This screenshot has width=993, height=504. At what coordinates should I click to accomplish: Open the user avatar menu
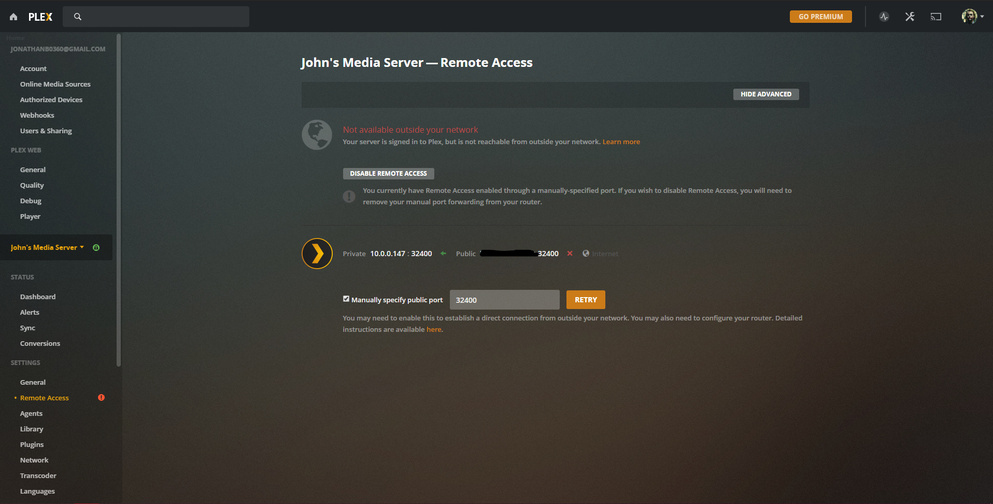(972, 16)
